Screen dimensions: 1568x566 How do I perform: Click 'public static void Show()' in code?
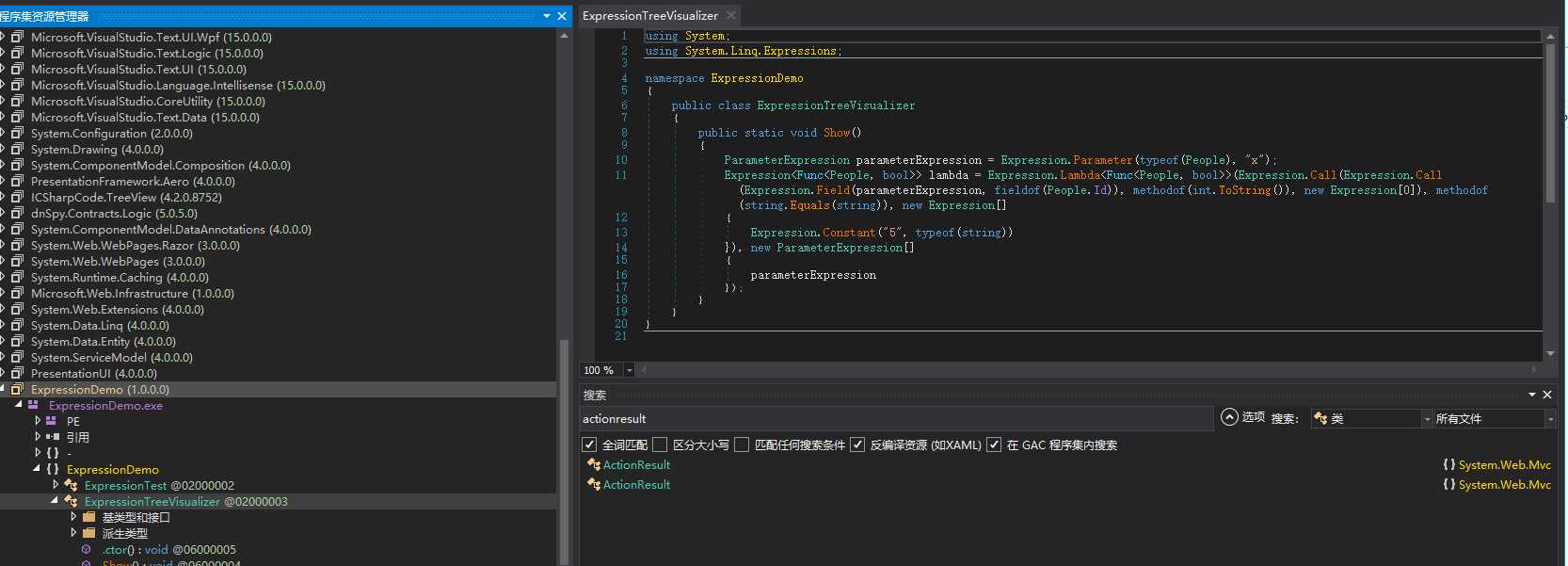[779, 133]
